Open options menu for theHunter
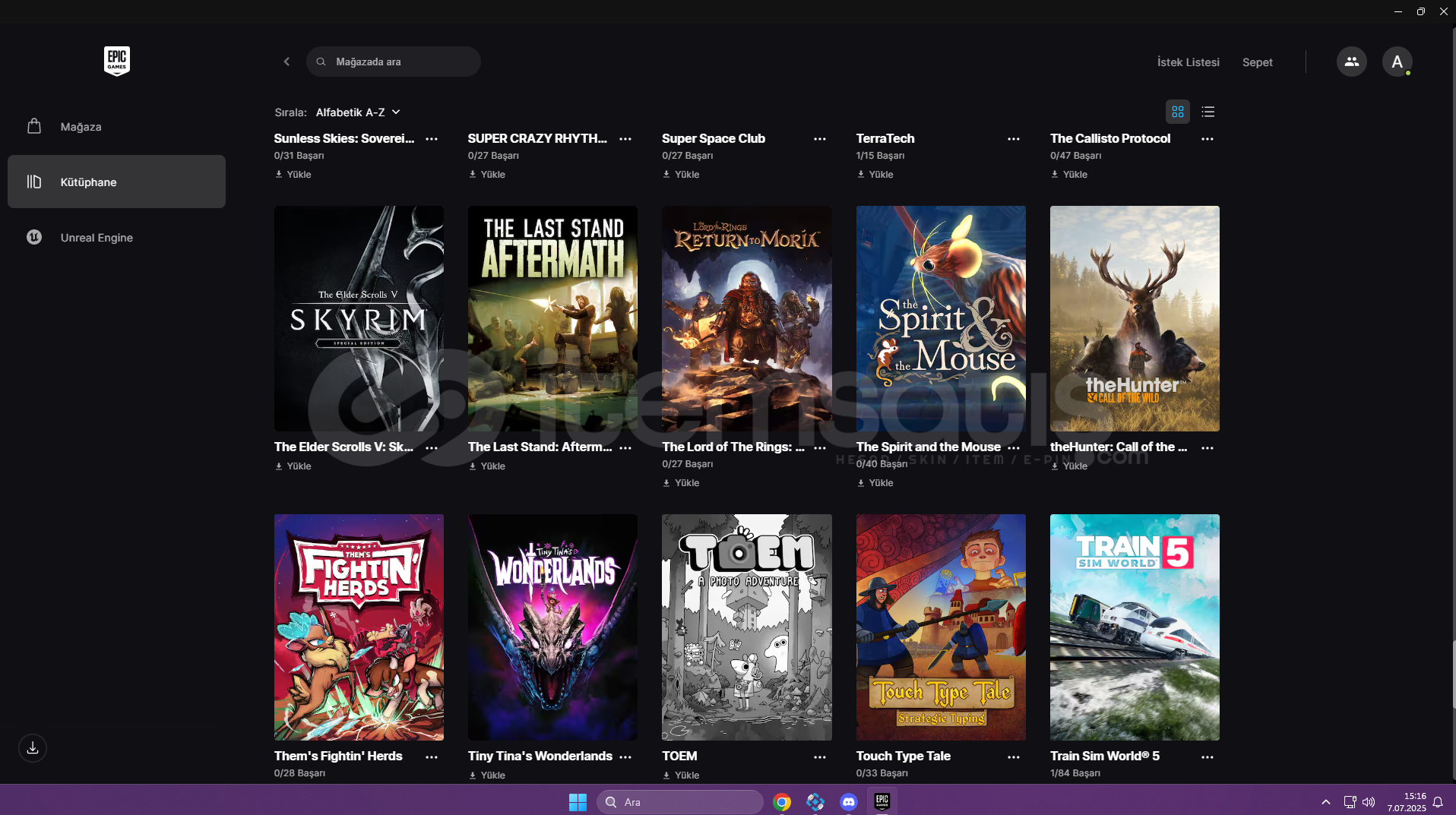The width and height of the screenshot is (1456, 815). click(x=1208, y=448)
